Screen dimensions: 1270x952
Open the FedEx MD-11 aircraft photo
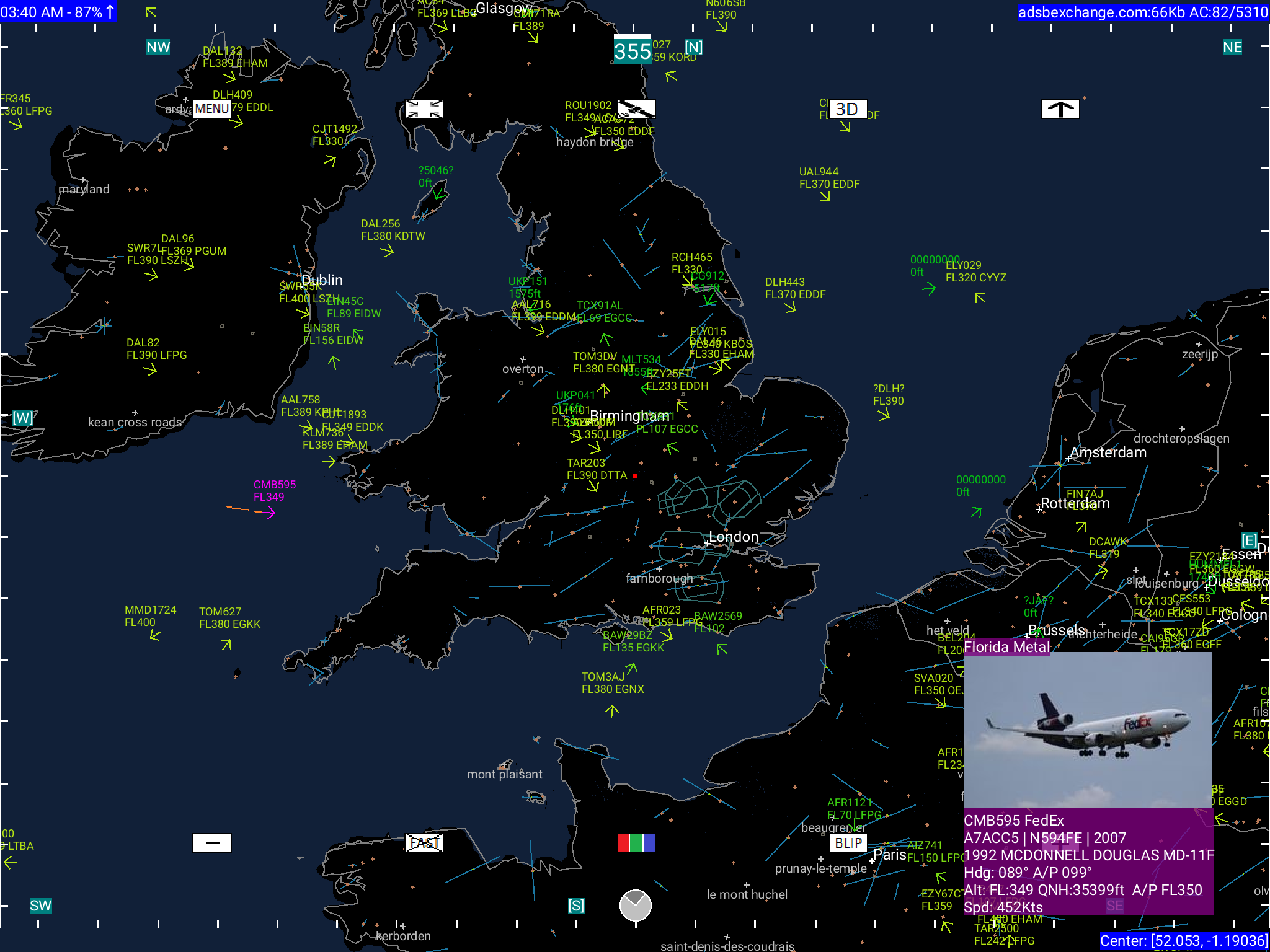click(x=1087, y=729)
